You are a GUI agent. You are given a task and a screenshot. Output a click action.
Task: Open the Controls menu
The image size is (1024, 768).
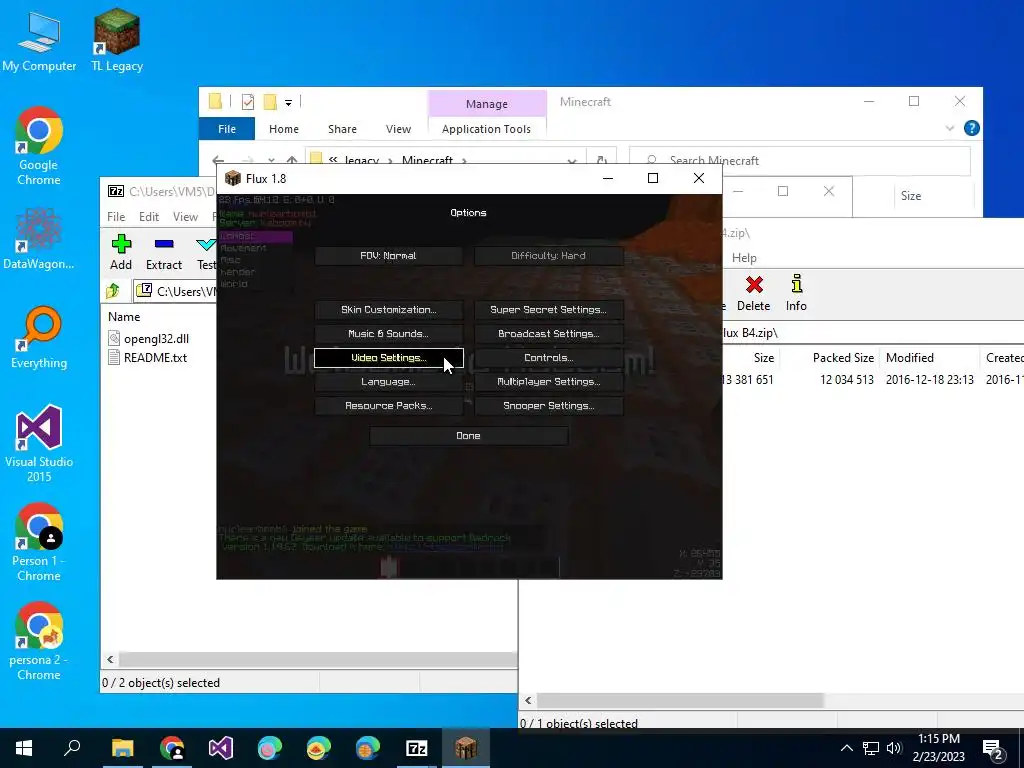pos(549,358)
